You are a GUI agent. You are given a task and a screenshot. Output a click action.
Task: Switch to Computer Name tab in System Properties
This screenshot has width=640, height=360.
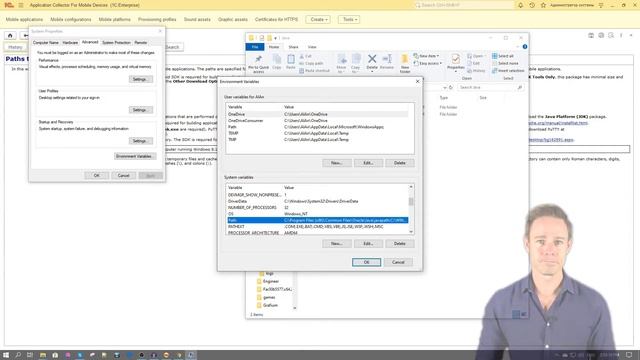pyautogui.click(x=46, y=42)
